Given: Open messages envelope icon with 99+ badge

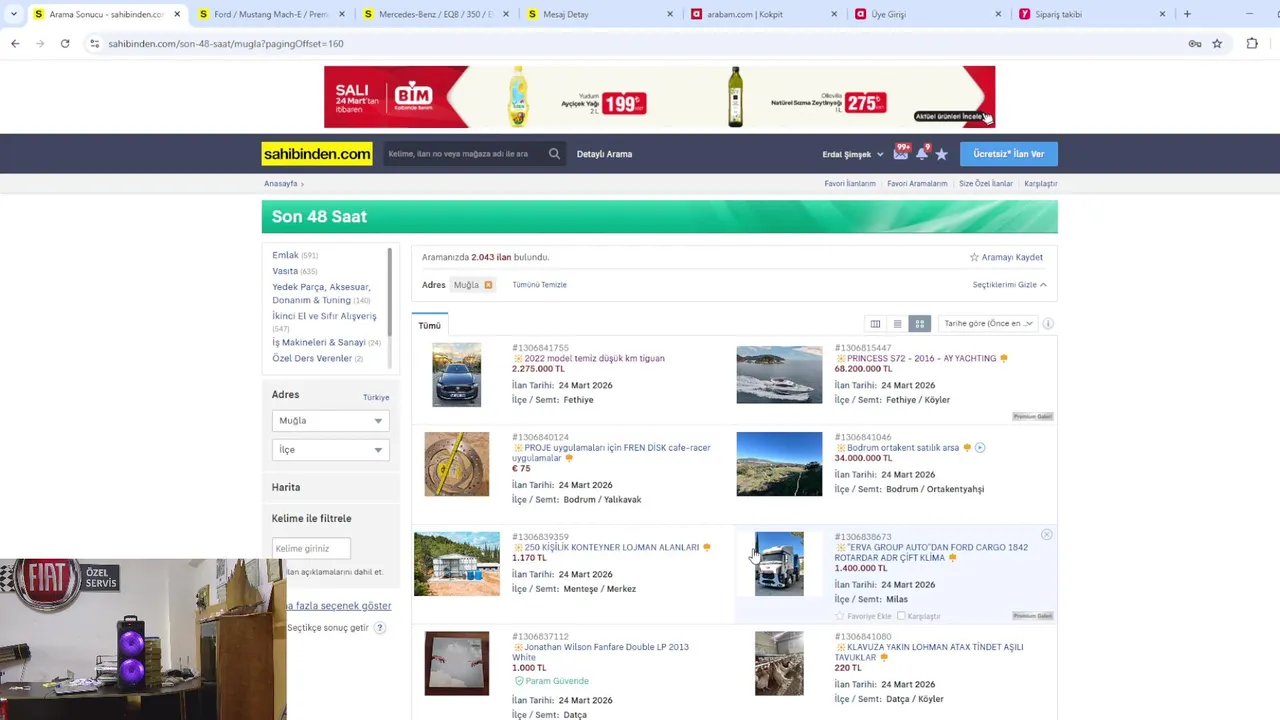Looking at the screenshot, I should point(901,153).
